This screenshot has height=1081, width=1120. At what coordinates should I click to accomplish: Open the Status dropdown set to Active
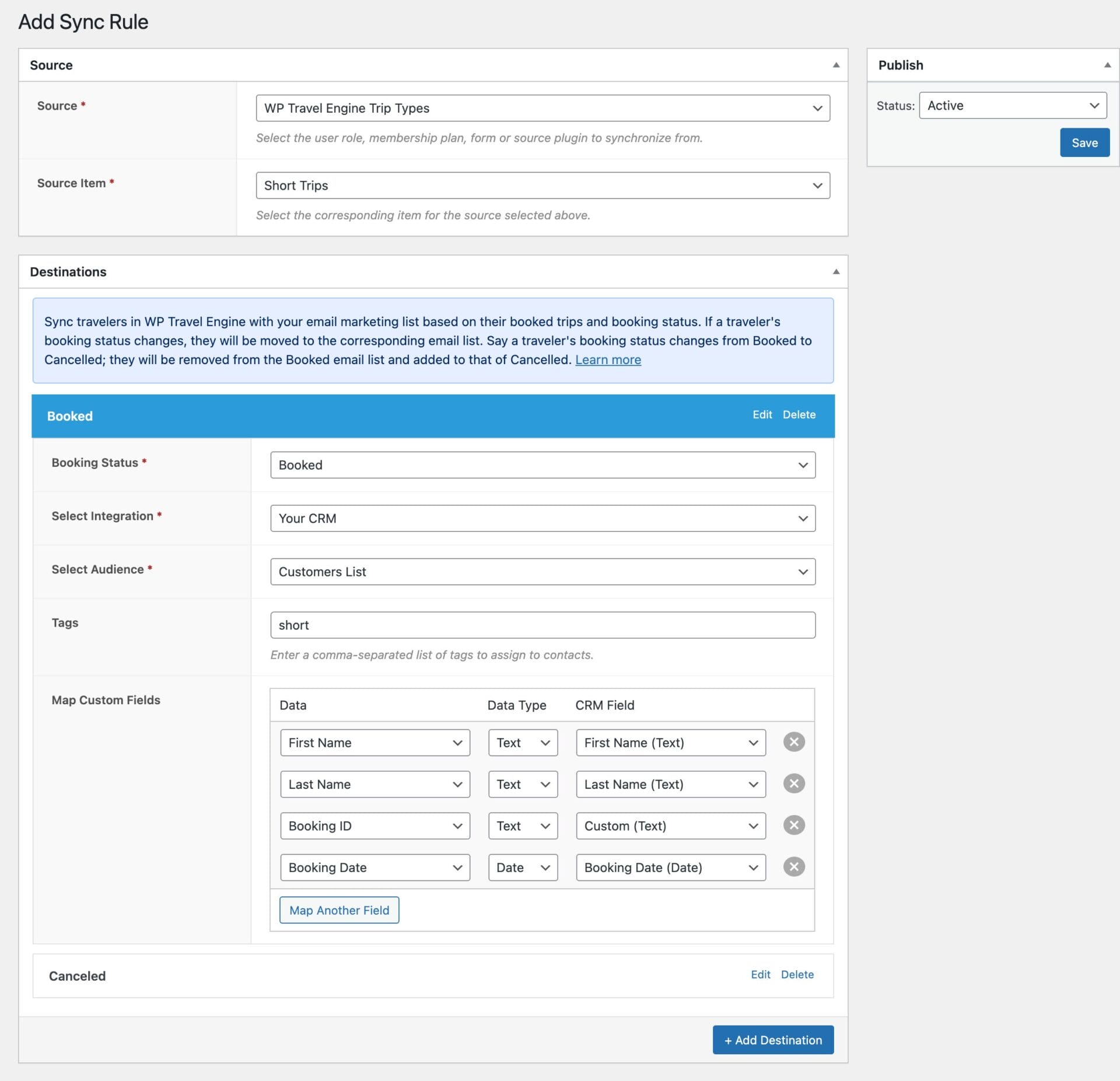(x=1013, y=106)
